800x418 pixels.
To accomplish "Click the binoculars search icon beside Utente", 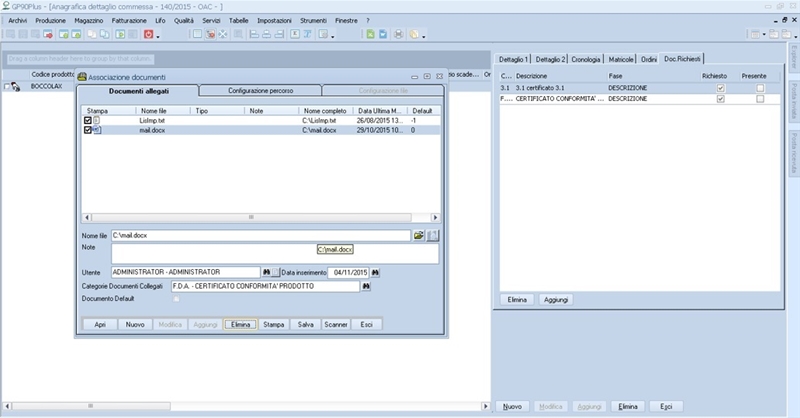I will (x=266, y=273).
